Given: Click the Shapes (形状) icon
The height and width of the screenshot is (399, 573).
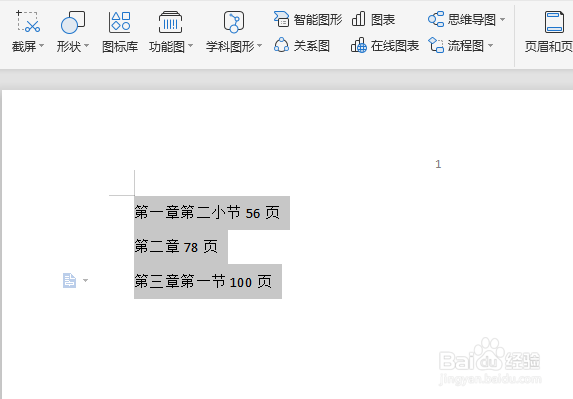Looking at the screenshot, I should 73,22.
